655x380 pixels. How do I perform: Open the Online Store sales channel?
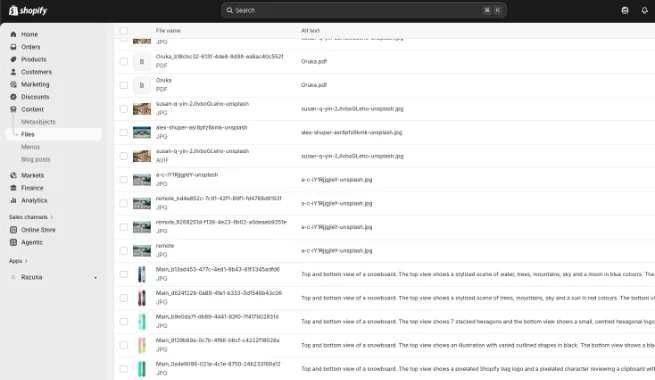click(x=38, y=230)
